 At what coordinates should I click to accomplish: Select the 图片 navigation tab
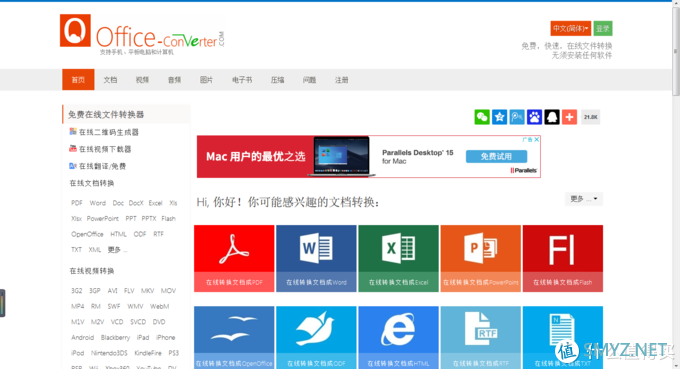click(206, 80)
